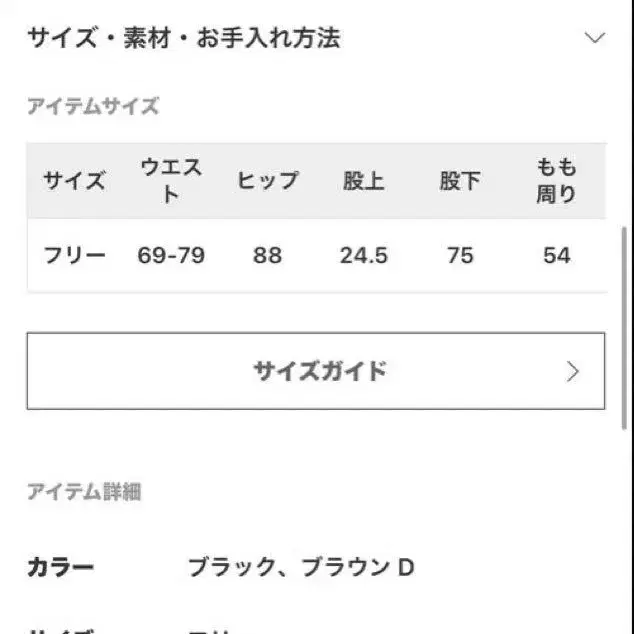Screen dimensions: 634x634
Task: Select the フリー size cell
Action: tap(74, 255)
